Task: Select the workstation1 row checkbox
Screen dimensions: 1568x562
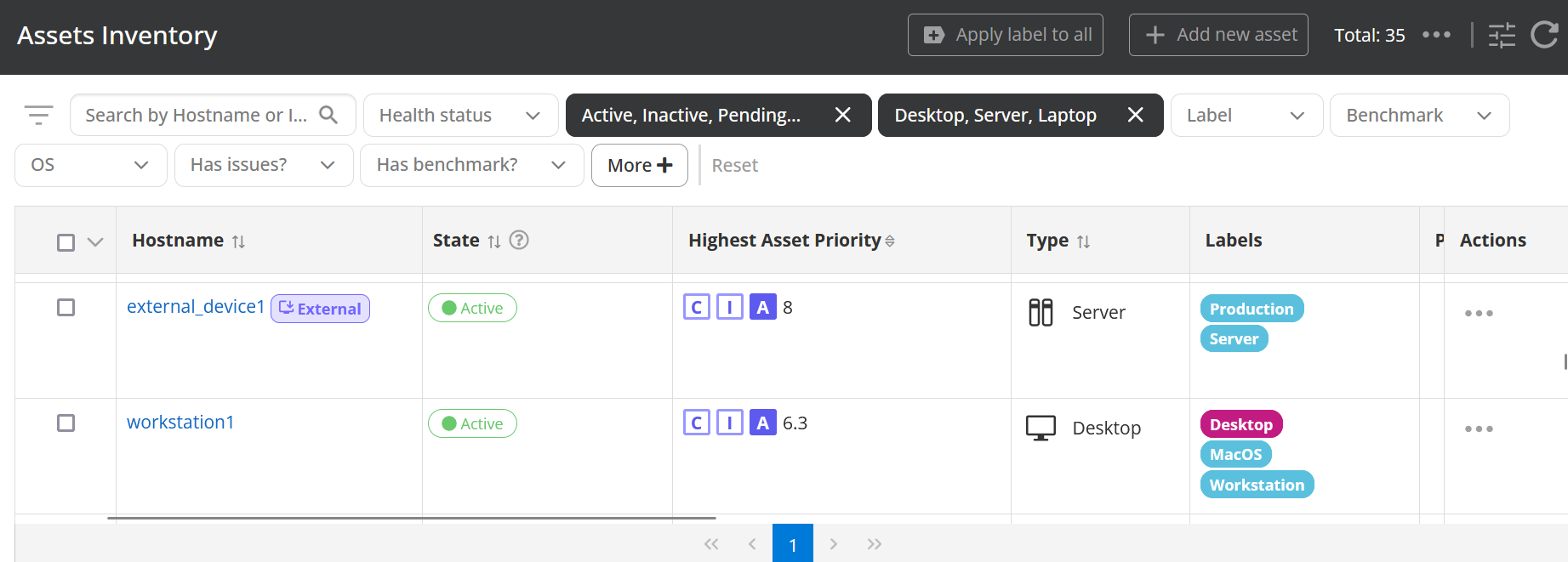Action: pyautogui.click(x=66, y=423)
